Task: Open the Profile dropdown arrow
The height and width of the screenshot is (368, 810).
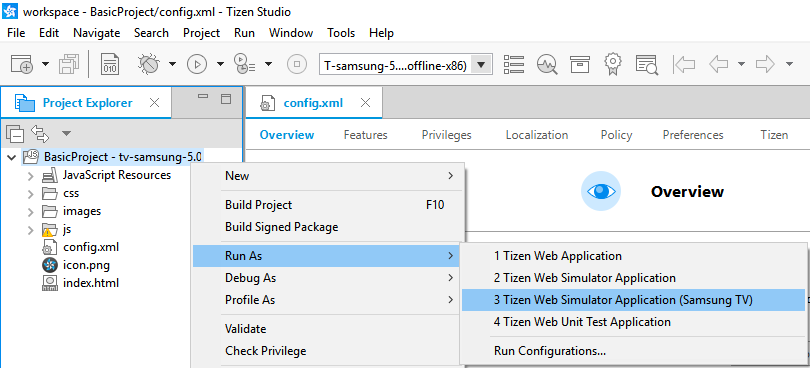Action: coord(269,64)
